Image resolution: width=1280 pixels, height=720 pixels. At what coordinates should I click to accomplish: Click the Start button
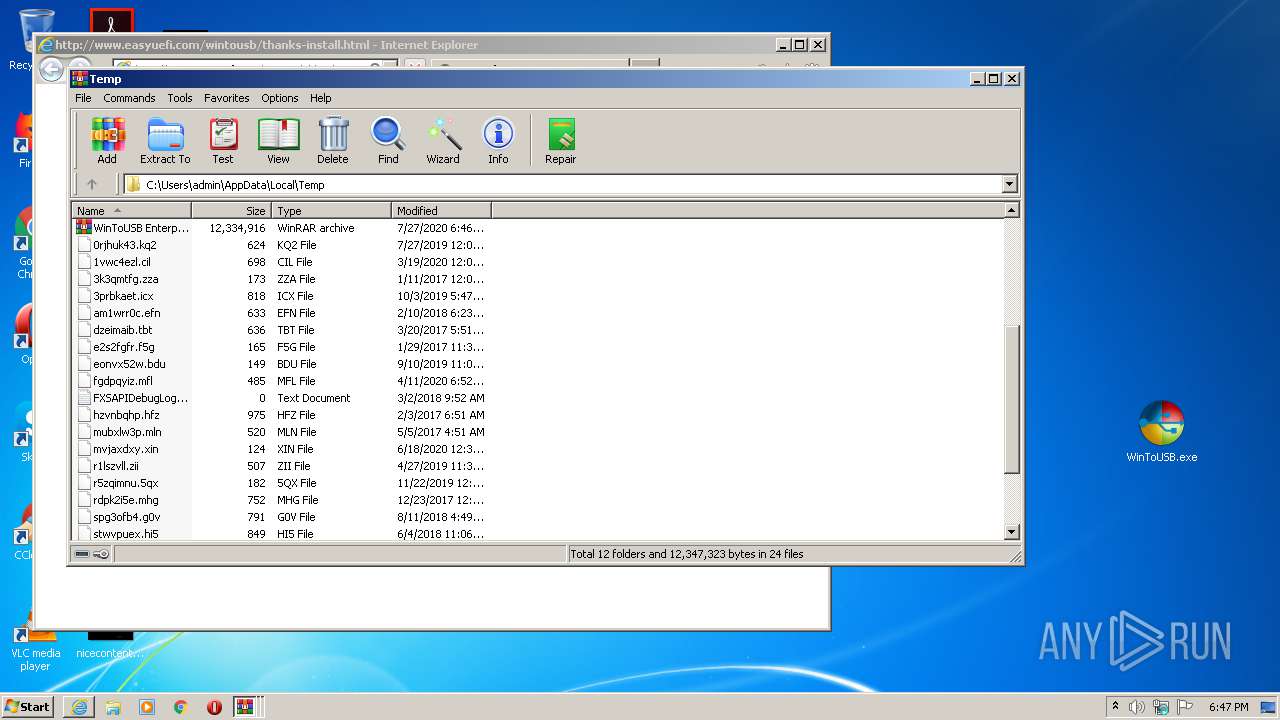(28, 707)
